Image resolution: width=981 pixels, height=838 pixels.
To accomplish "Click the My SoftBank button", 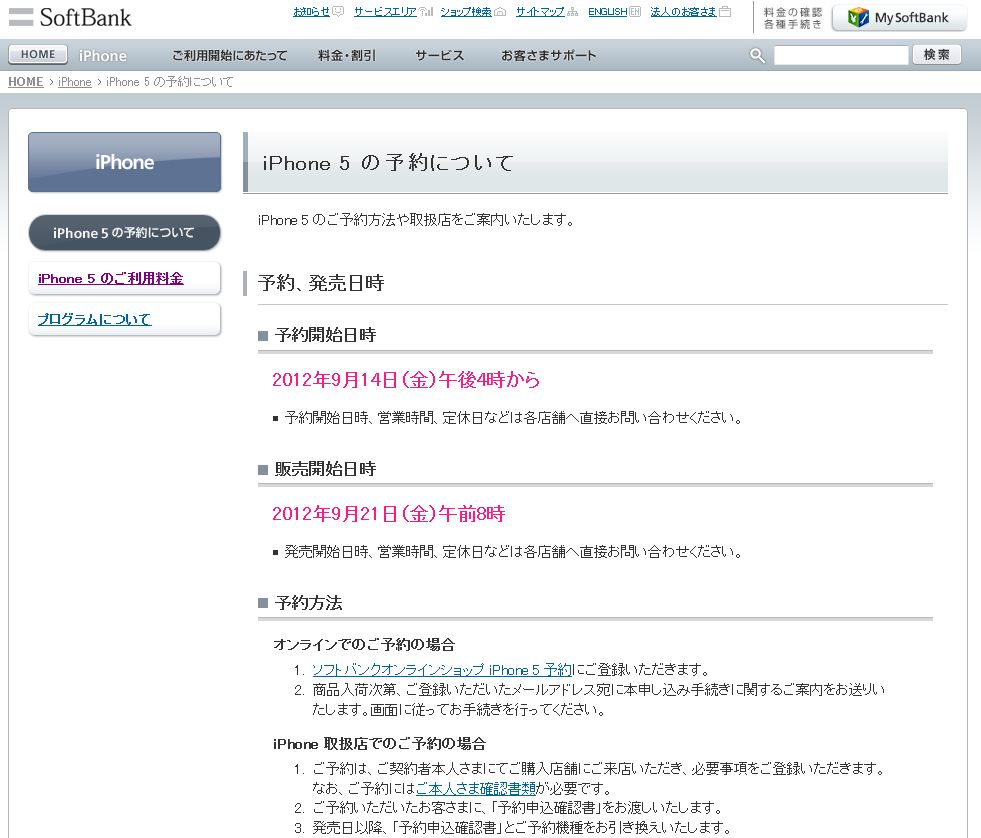I will tap(899, 18).
